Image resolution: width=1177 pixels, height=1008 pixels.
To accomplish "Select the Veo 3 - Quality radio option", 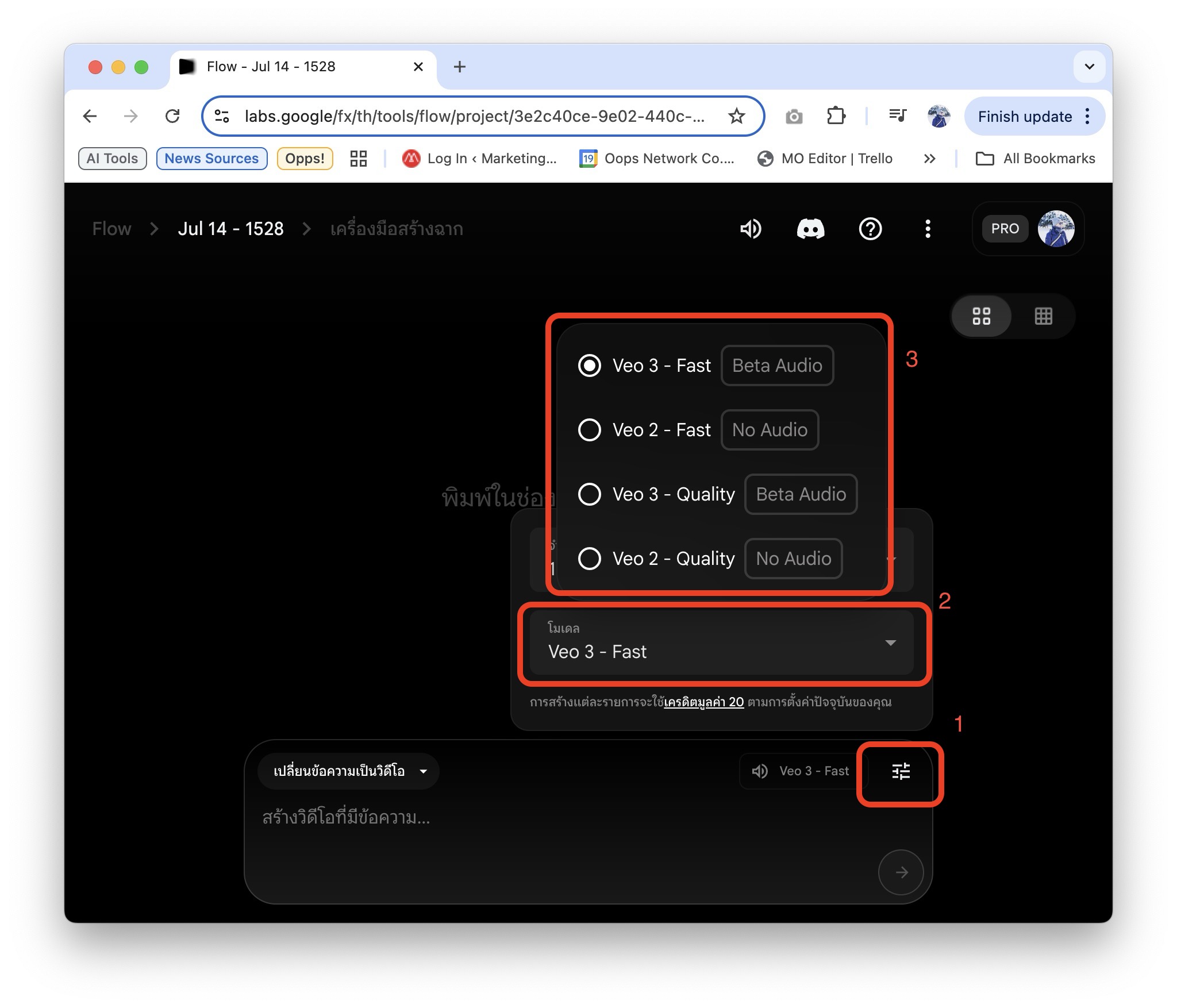I will (590, 494).
